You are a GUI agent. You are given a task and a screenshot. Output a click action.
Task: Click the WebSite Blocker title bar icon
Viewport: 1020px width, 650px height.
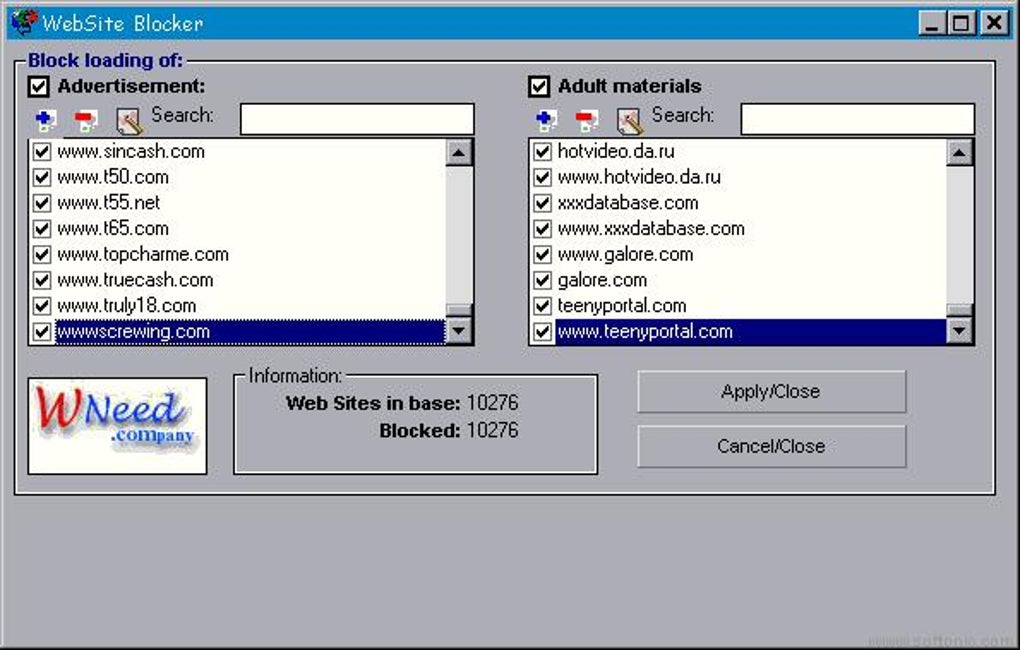(24, 23)
